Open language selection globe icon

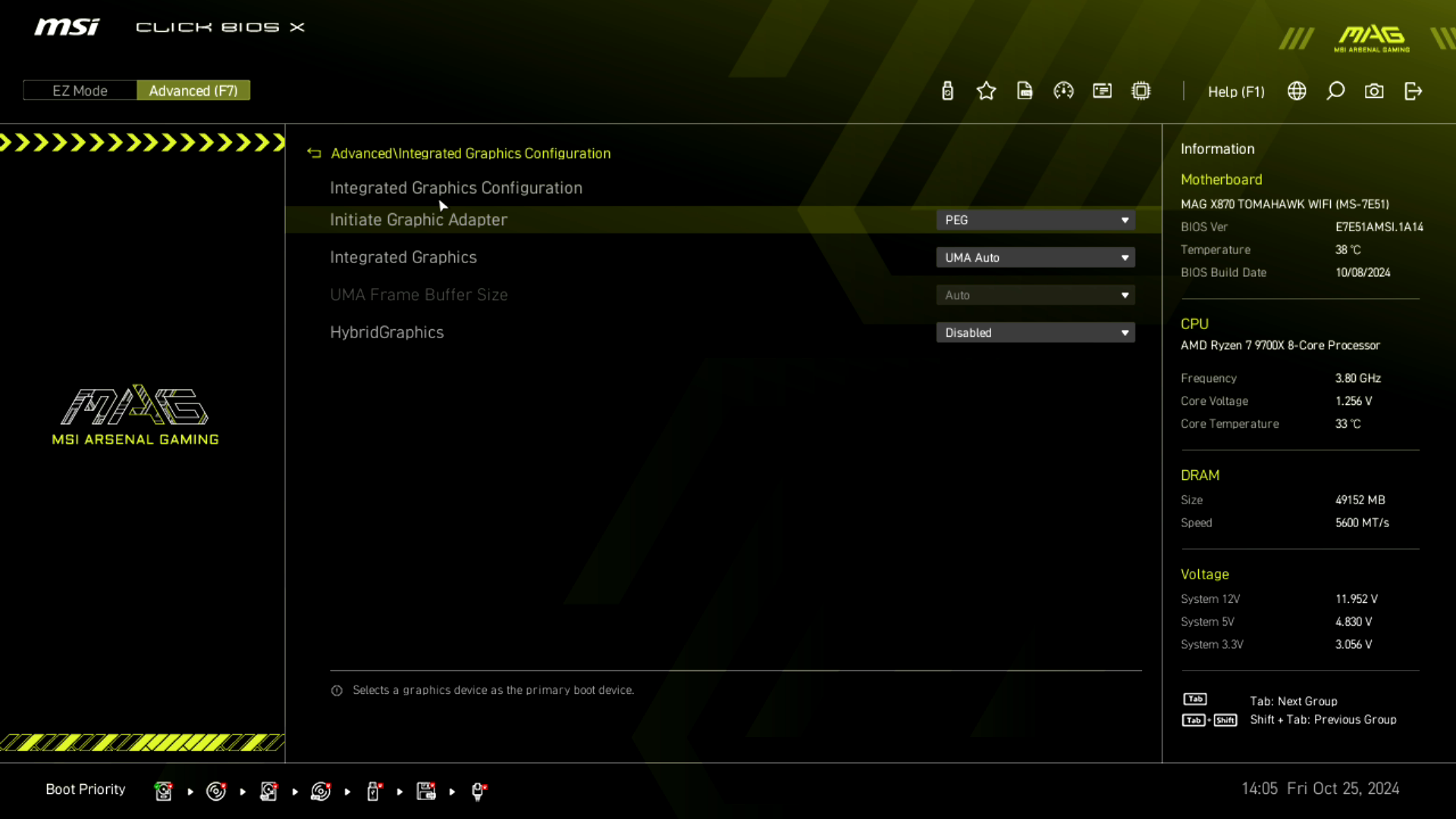click(x=1297, y=91)
